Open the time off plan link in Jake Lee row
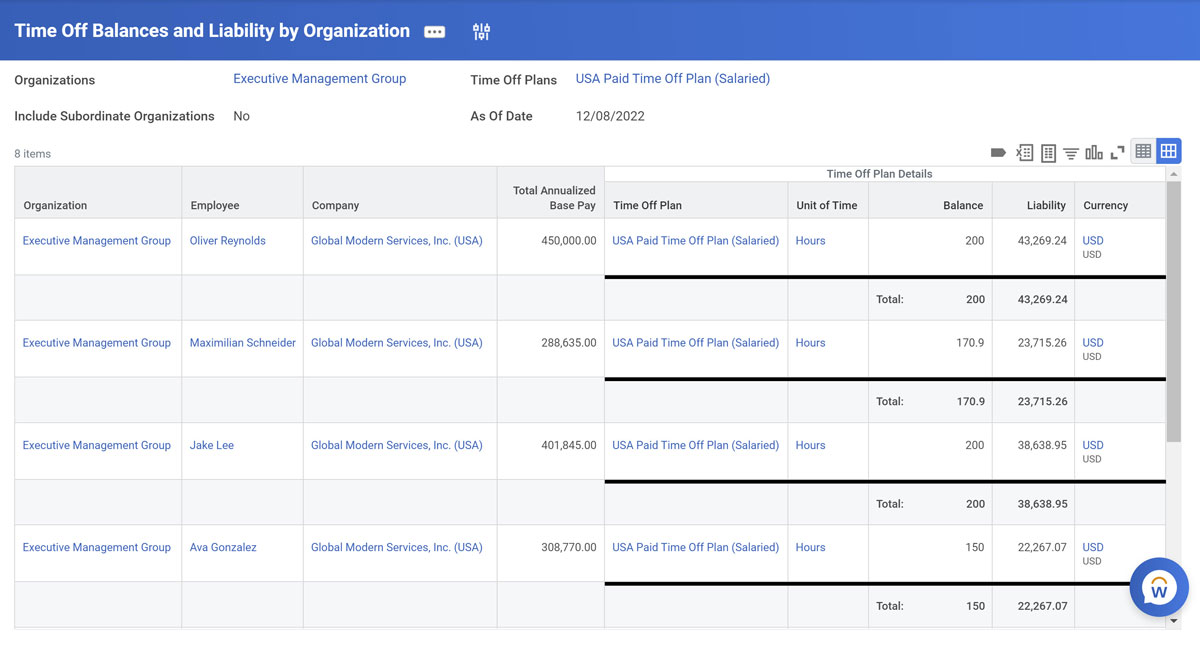Screen dimensions: 1200x646 coord(696,446)
